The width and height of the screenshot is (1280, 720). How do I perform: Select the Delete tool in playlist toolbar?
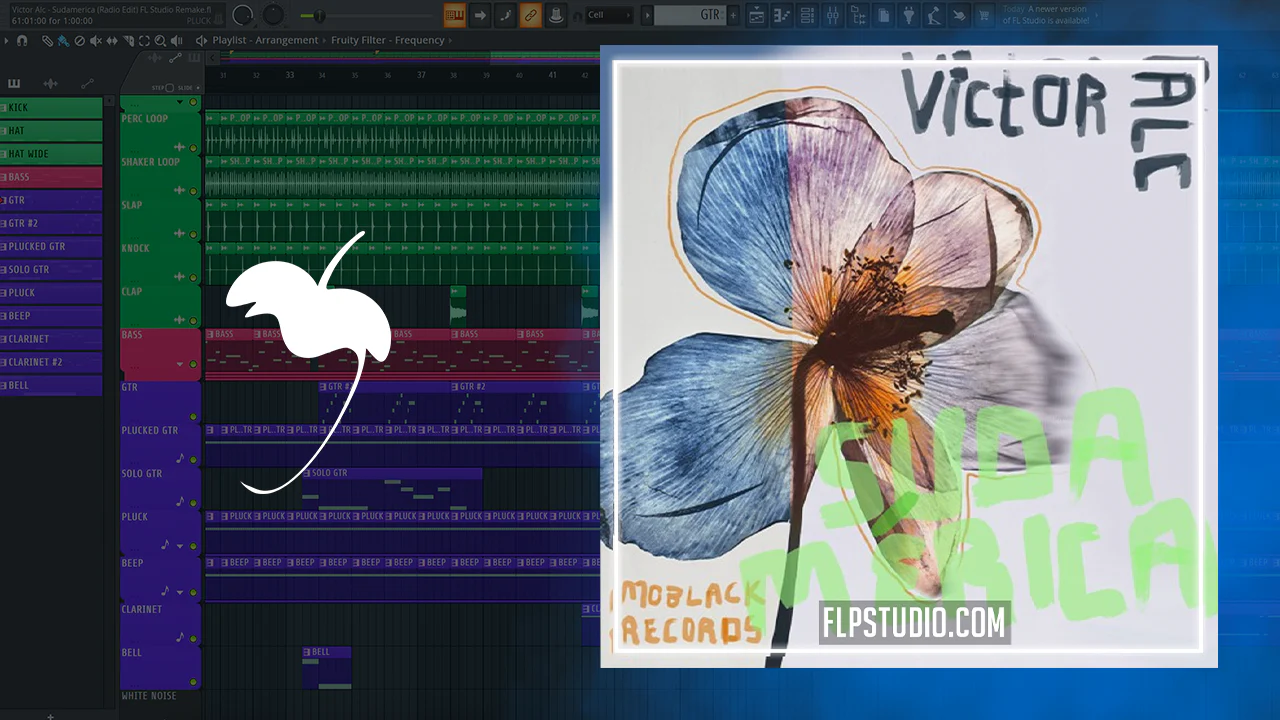click(x=80, y=41)
